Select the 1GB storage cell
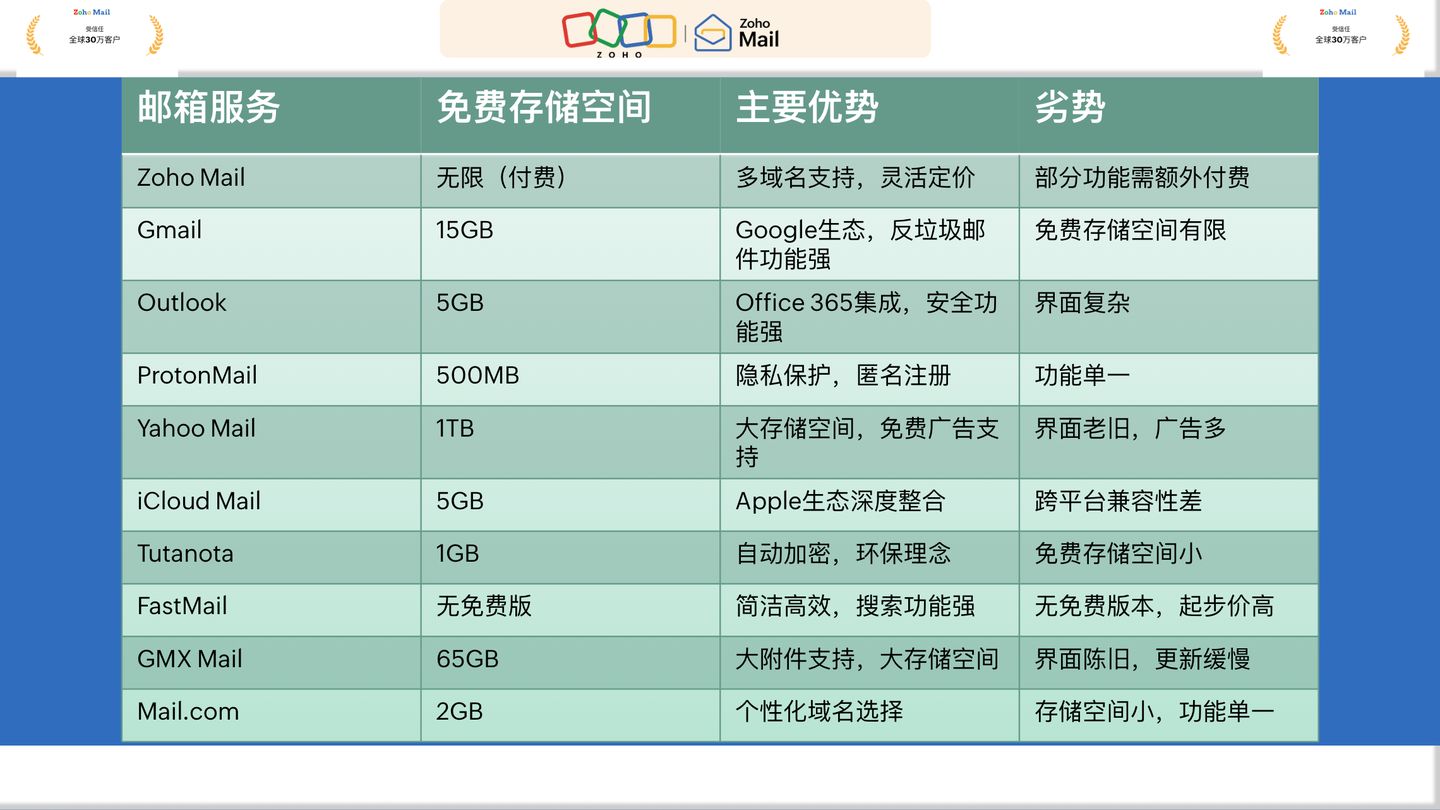Screen dimensions: 1440x810 click(x=570, y=558)
